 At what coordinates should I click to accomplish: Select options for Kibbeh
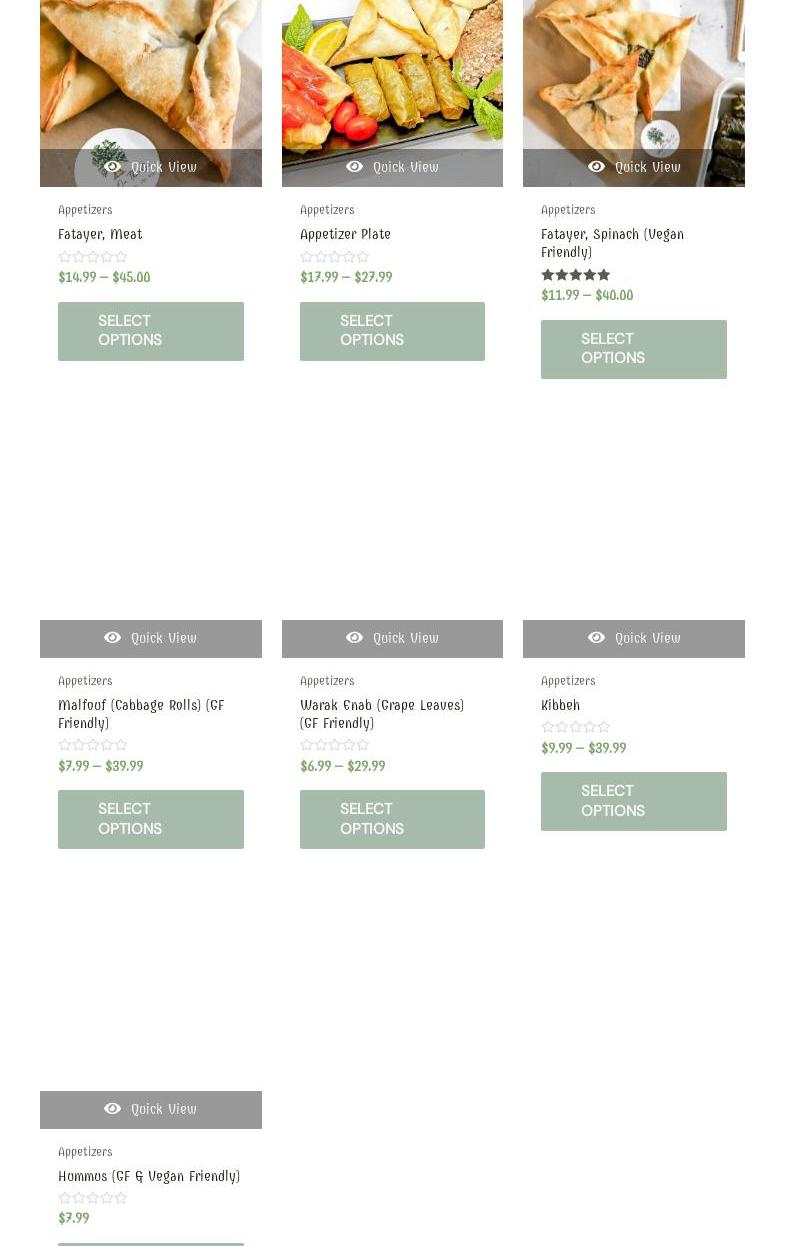634,801
